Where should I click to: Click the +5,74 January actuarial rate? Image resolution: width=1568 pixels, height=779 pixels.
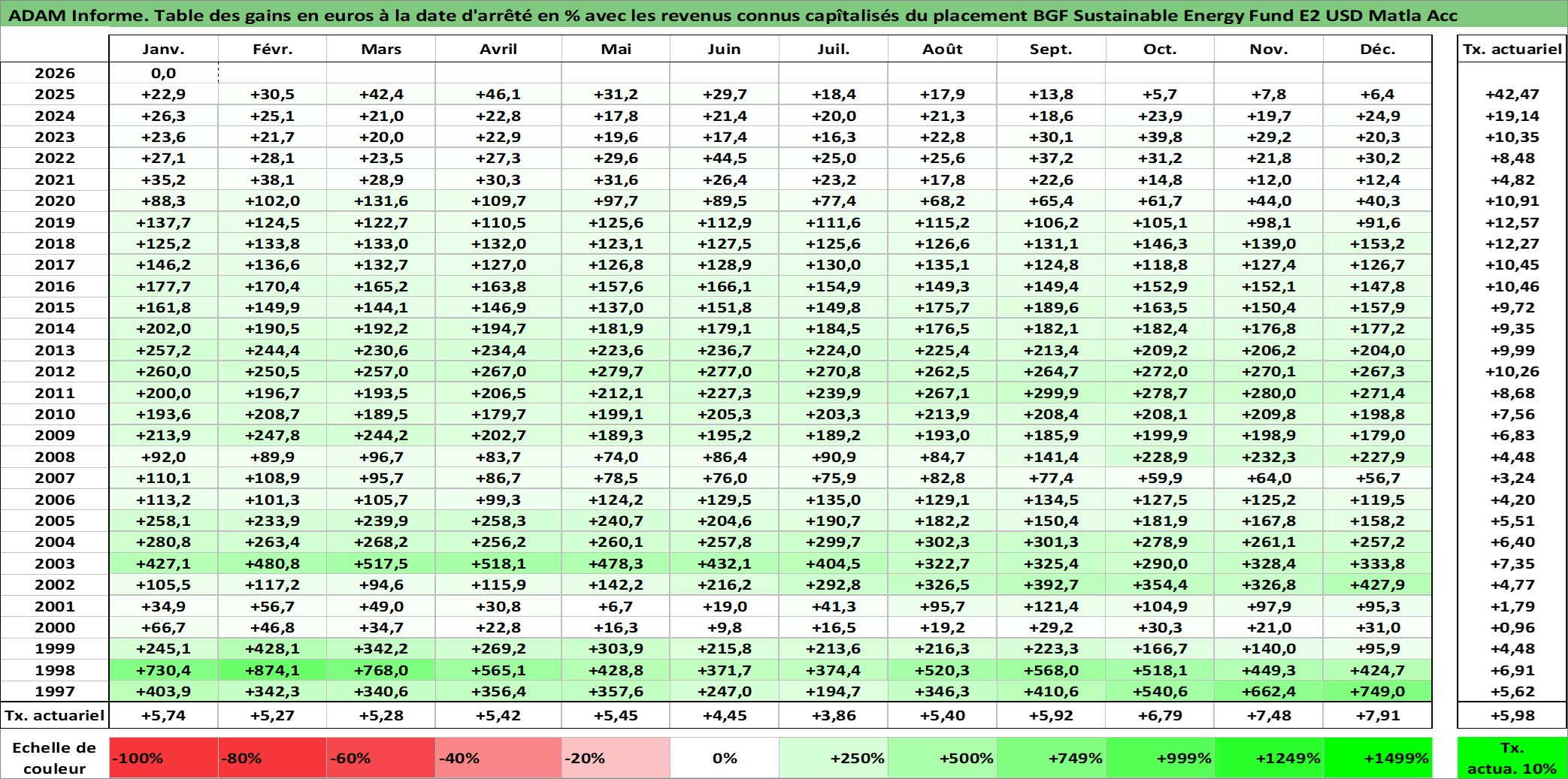(x=163, y=715)
